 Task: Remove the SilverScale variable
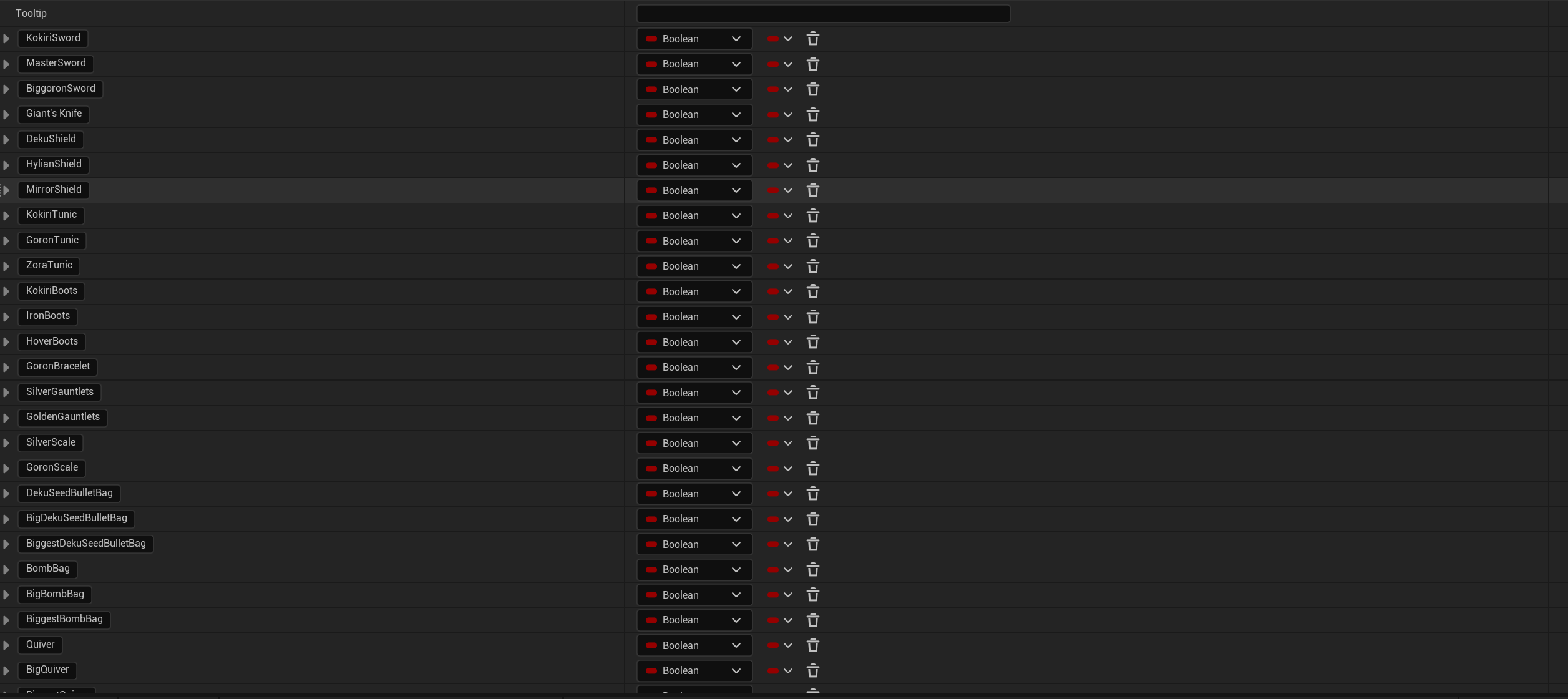812,443
